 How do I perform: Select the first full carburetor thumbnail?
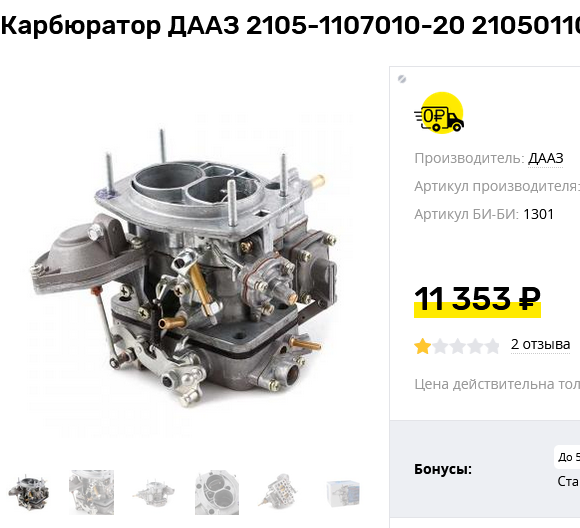[28, 492]
